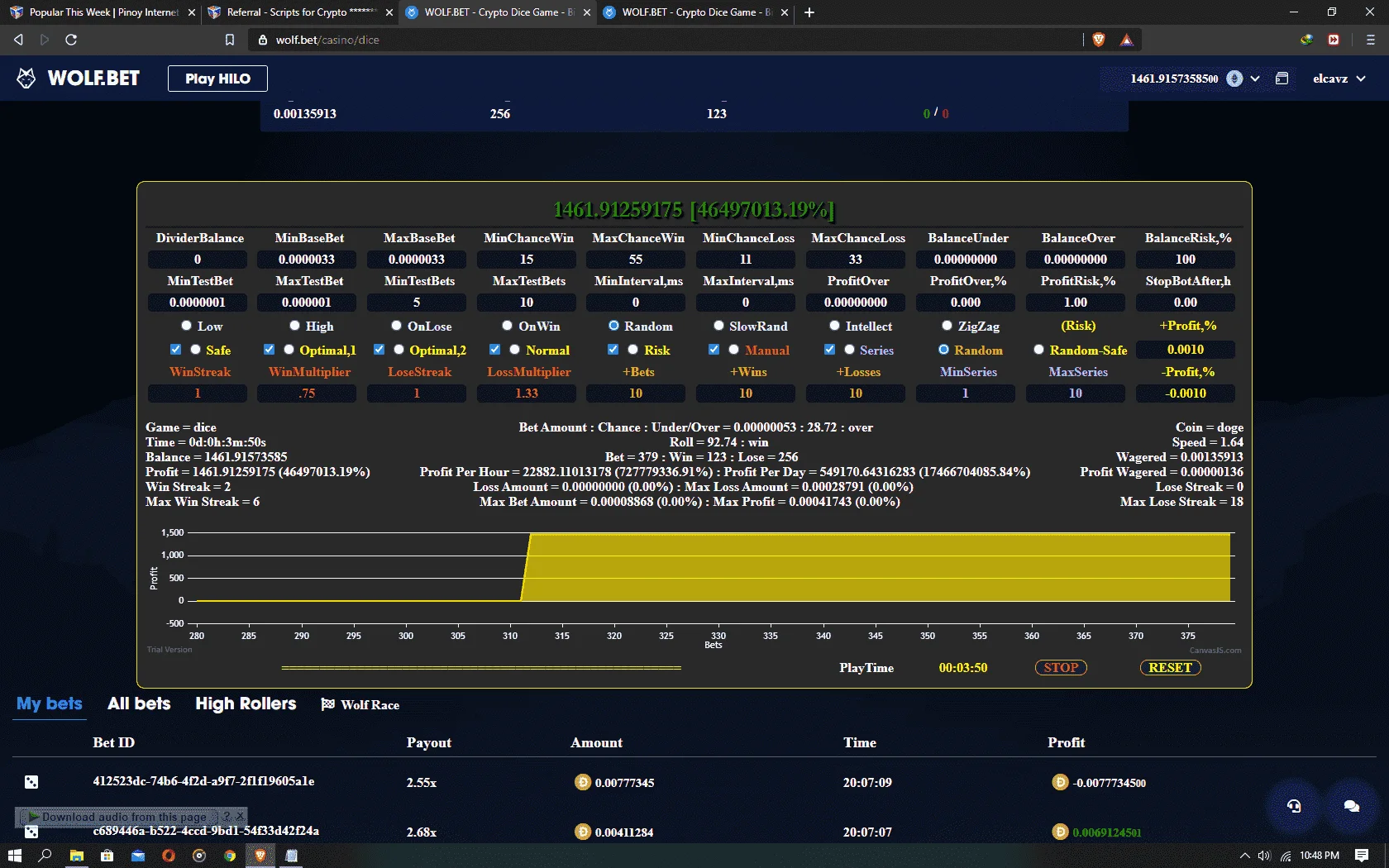
Task: Open Notepad from taskbar
Action: click(x=291, y=856)
